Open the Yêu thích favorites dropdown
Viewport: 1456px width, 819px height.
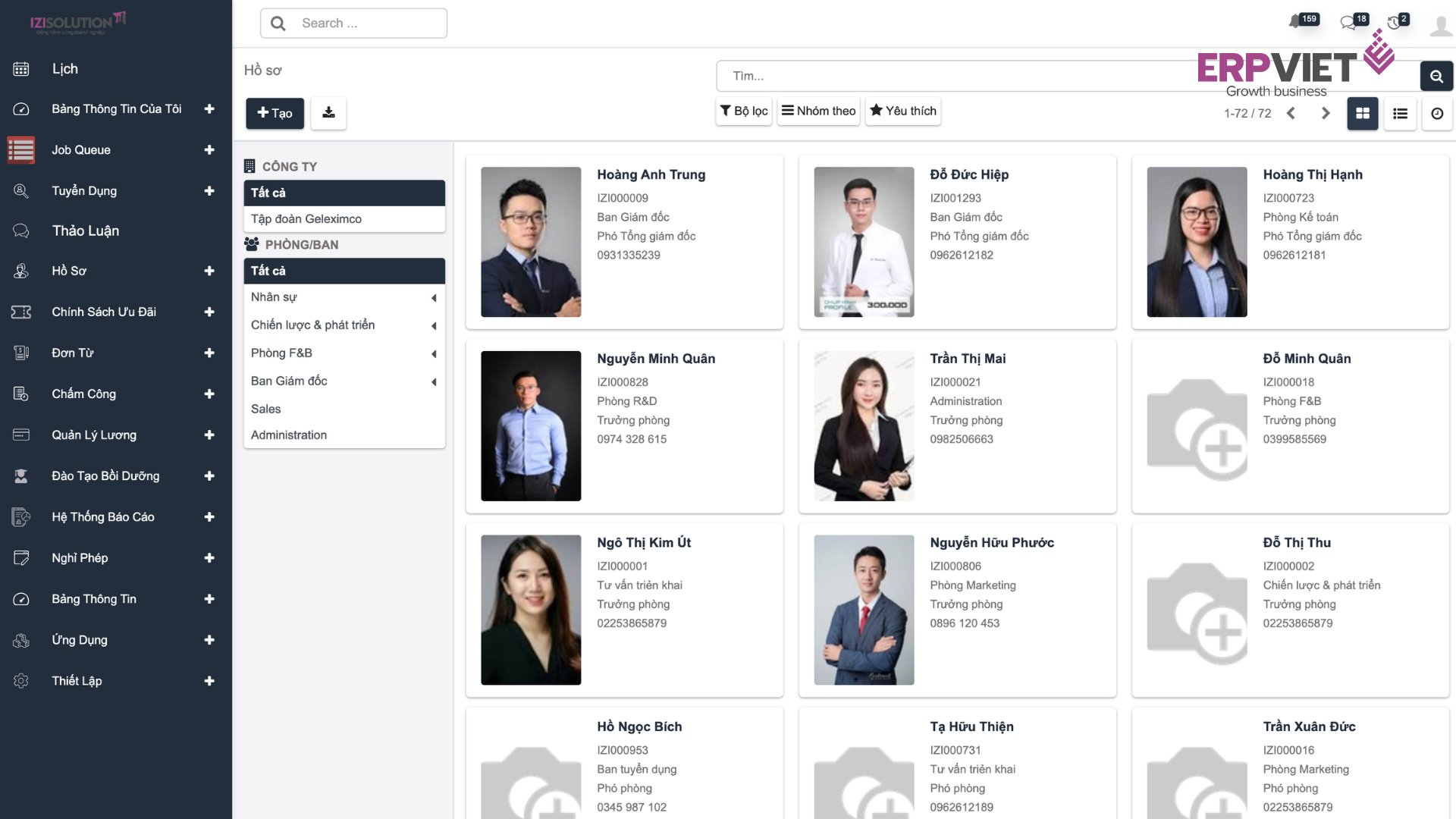coord(903,111)
